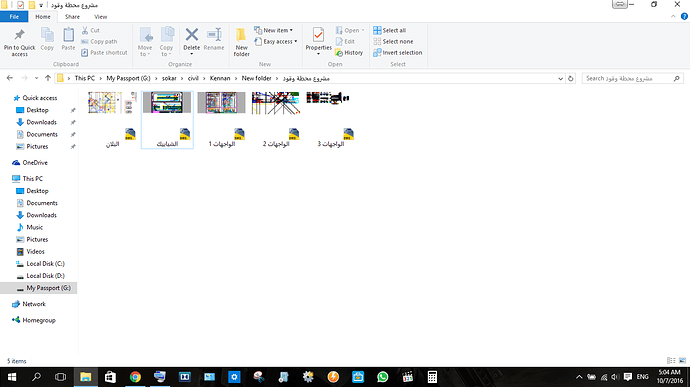Open Task View on taskbar
Viewport: 690px width, 387px height.
point(60,377)
